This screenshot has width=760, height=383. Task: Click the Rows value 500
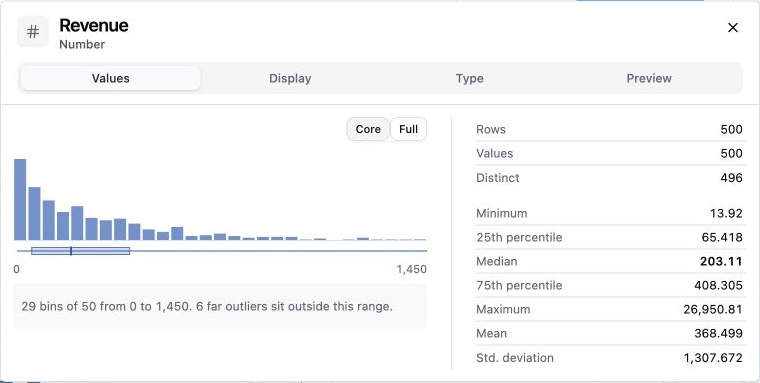[x=731, y=129]
